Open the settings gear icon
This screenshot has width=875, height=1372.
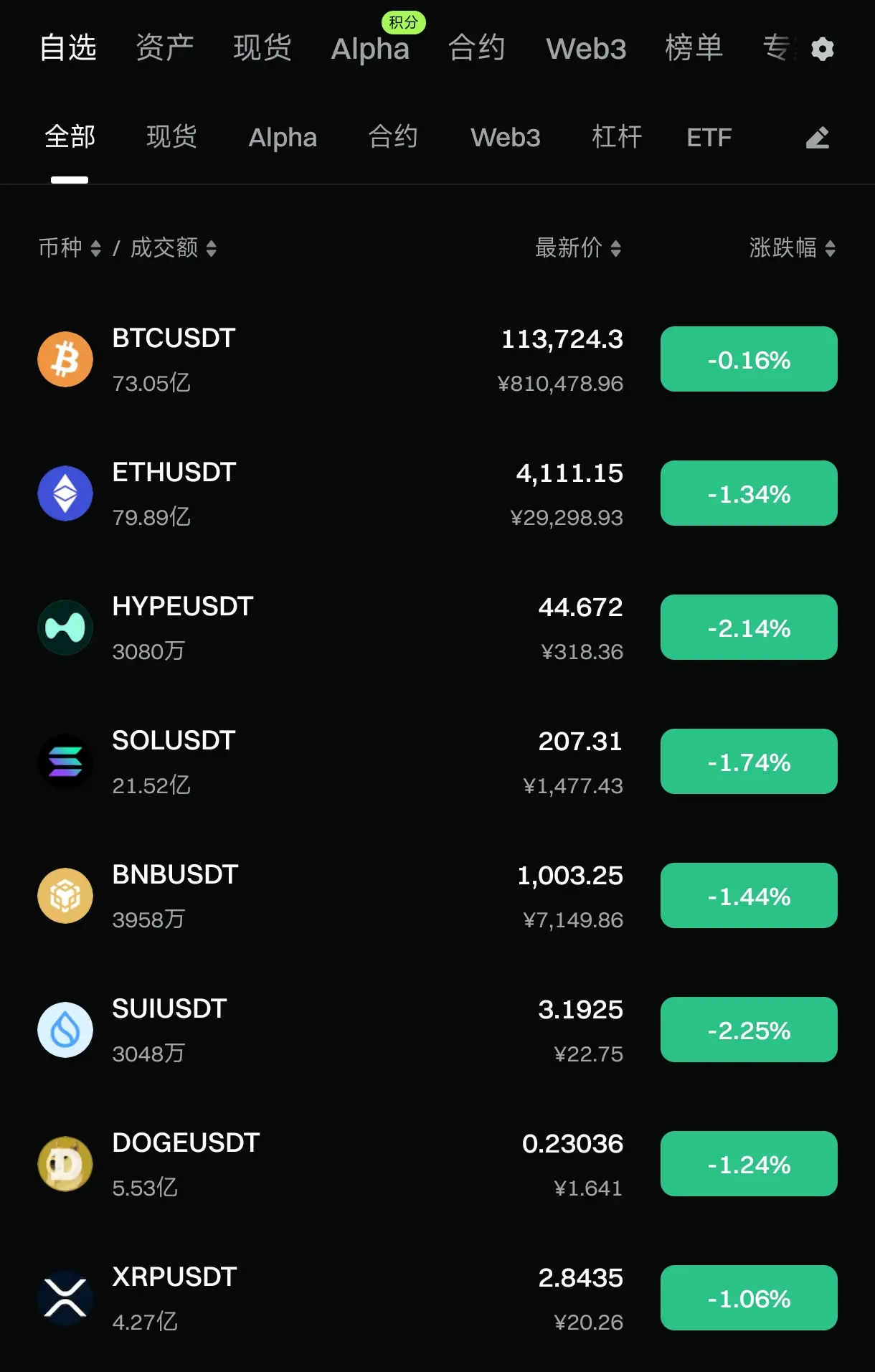(x=822, y=49)
